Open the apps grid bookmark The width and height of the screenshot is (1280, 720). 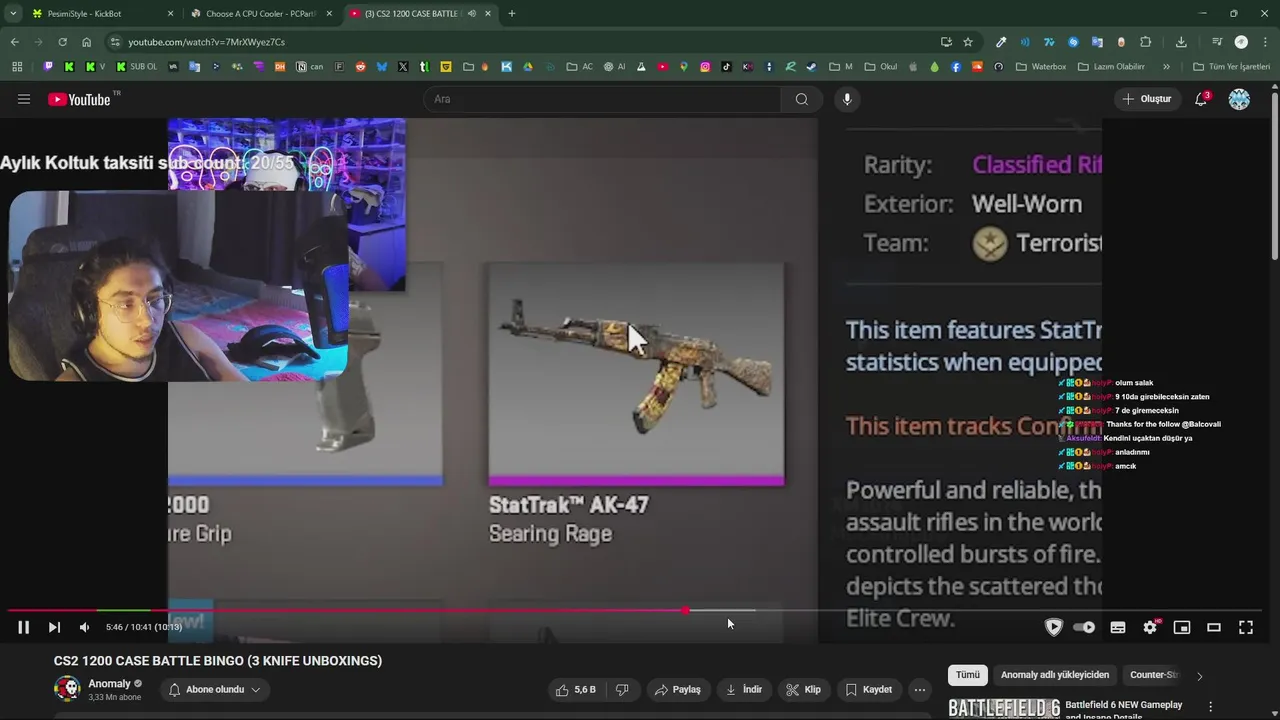17,67
